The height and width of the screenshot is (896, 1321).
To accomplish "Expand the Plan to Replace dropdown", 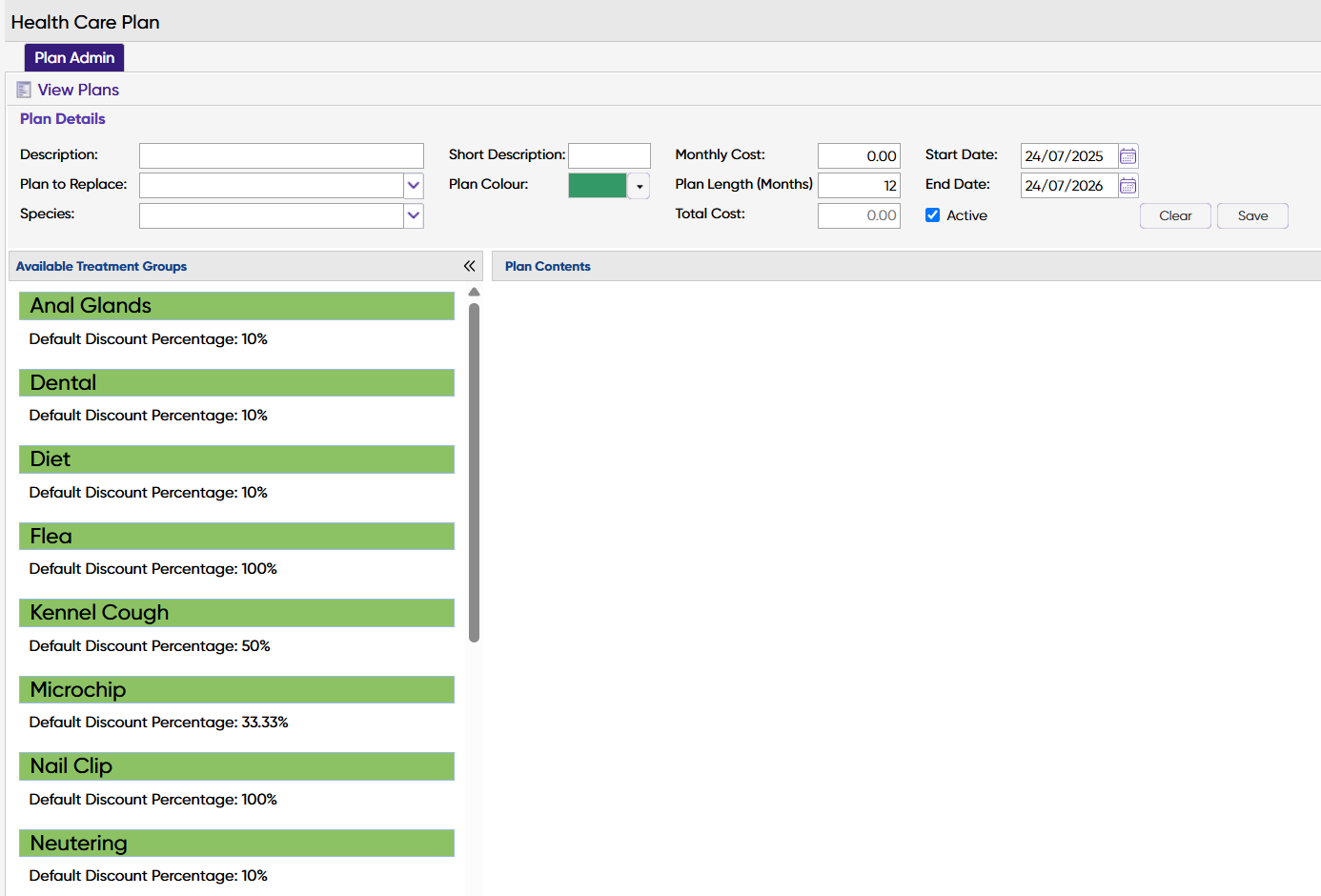I will pos(414,185).
